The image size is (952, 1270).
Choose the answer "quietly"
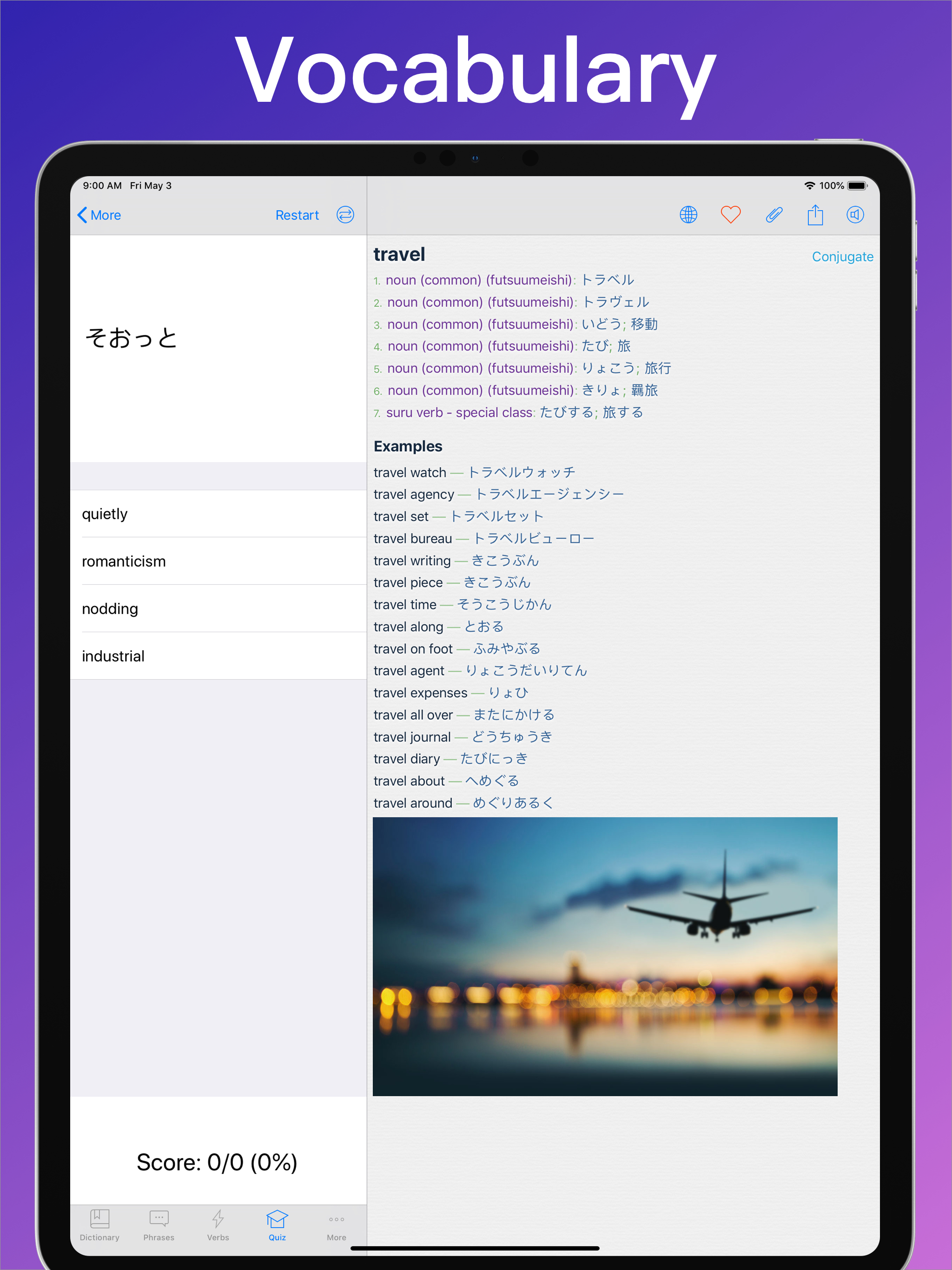[x=218, y=514]
